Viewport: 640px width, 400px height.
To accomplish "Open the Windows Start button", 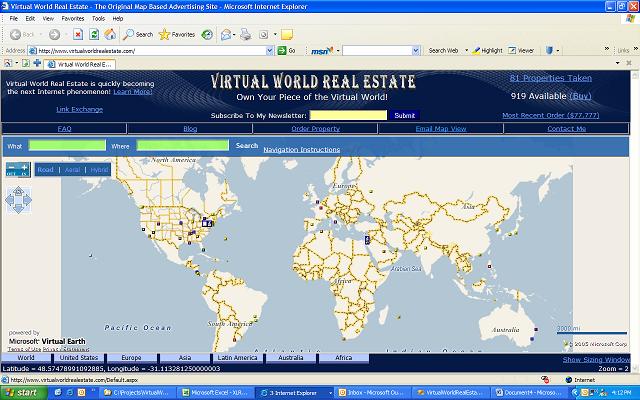I will point(24,393).
